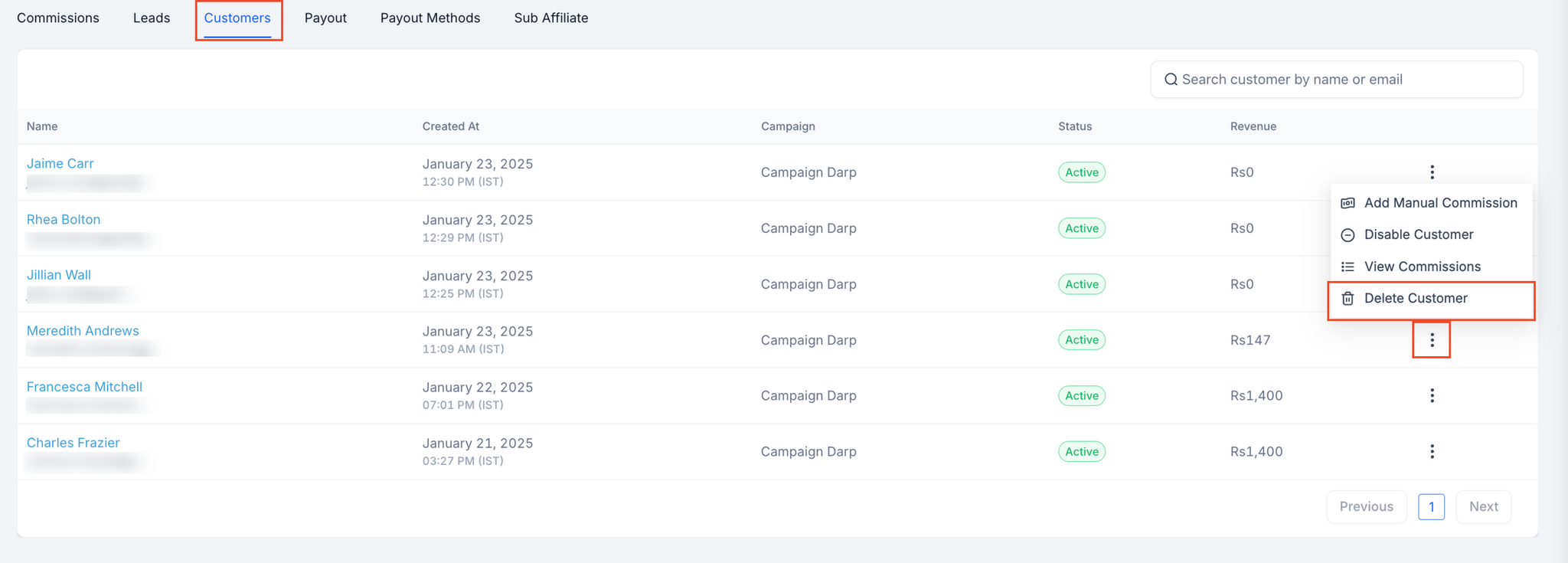Click the Campaign column header
This screenshot has height=563, width=1568.
788,126
